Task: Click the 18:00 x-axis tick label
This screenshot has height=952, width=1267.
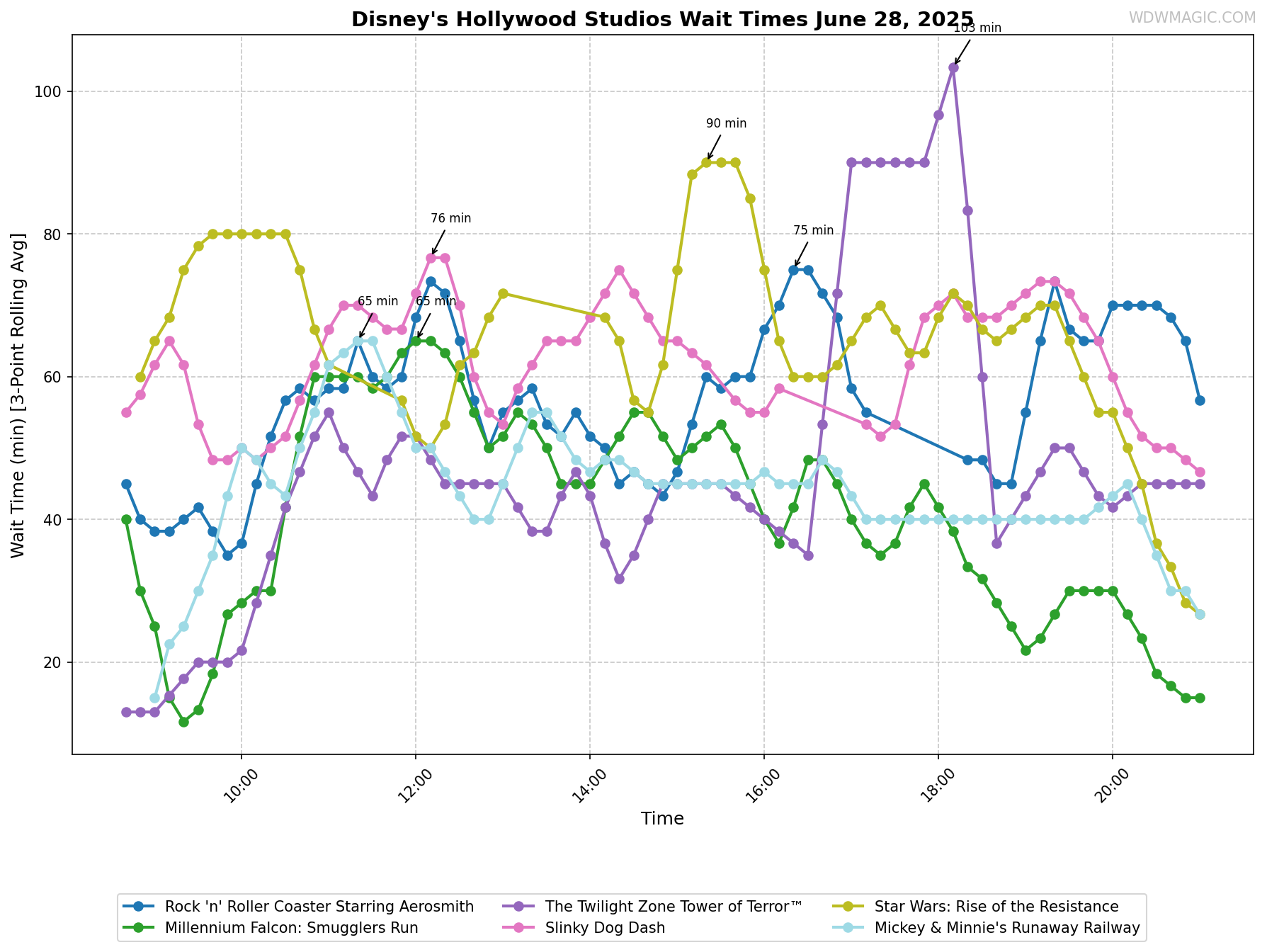Action: pos(938,786)
